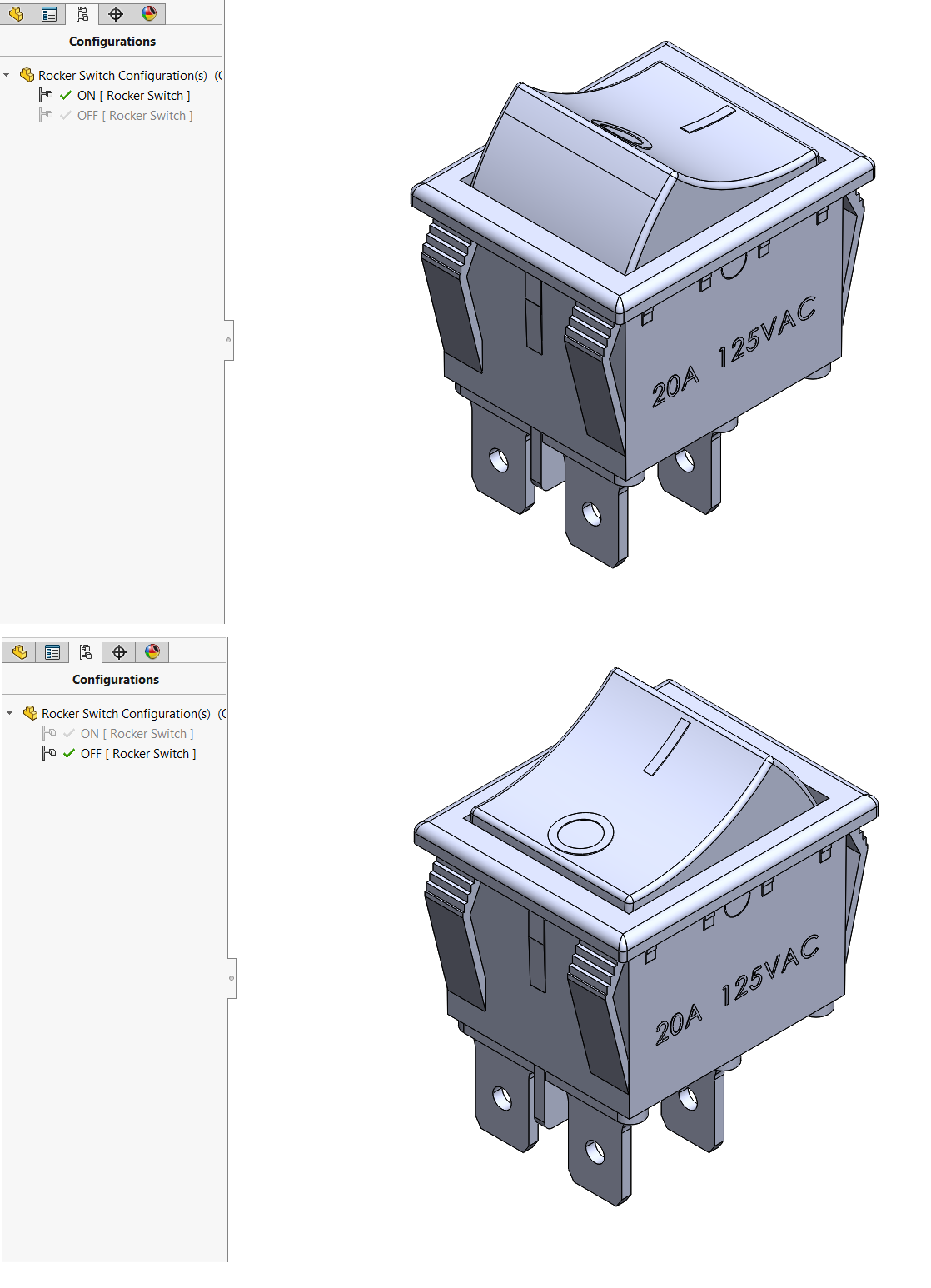Screen dimensions: 931x1288
Task: Click configuration icon beside active ON in top panel
Action: [x=46, y=95]
